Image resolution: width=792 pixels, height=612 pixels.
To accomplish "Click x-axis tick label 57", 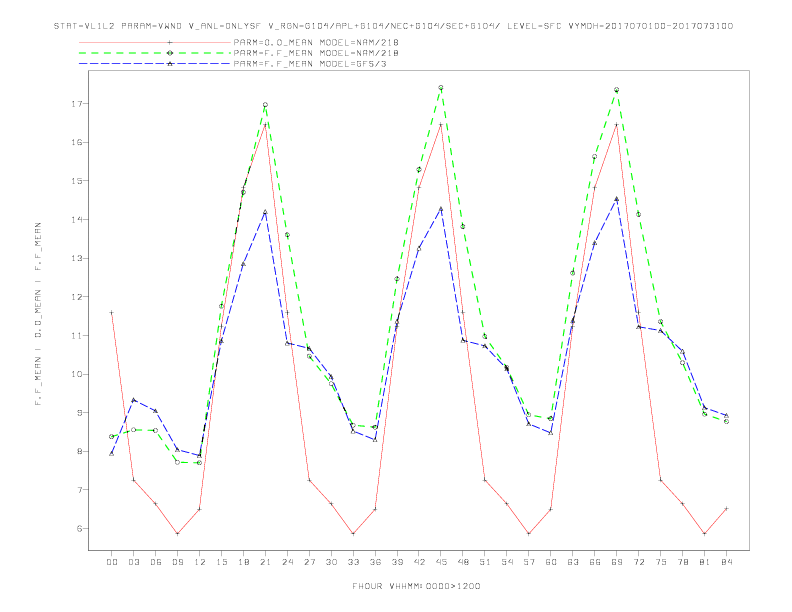I will click(x=529, y=562).
